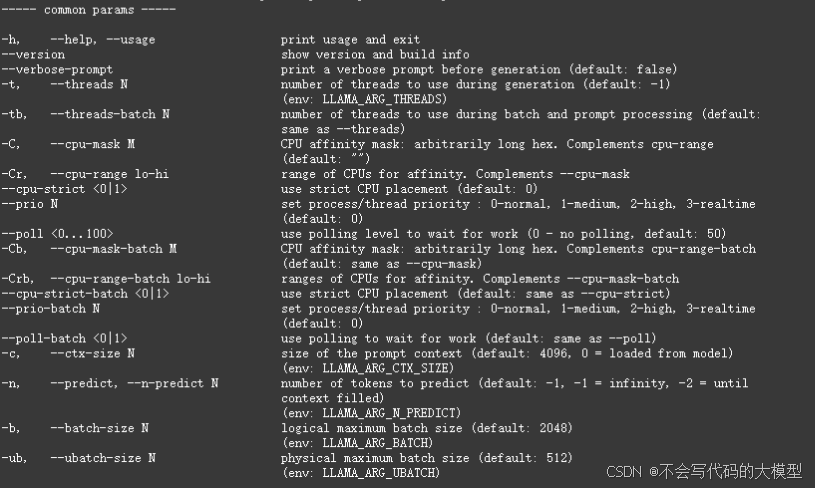Click the --cpu-mask M option

(93, 144)
